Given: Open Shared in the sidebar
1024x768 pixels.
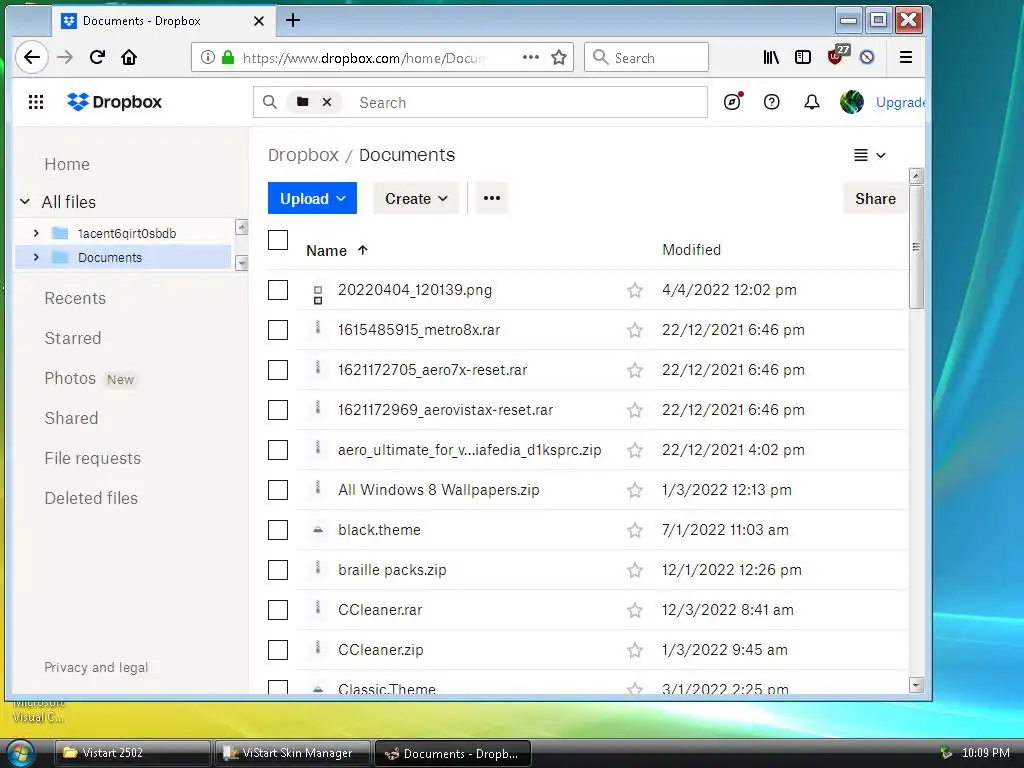Looking at the screenshot, I should coord(71,419).
